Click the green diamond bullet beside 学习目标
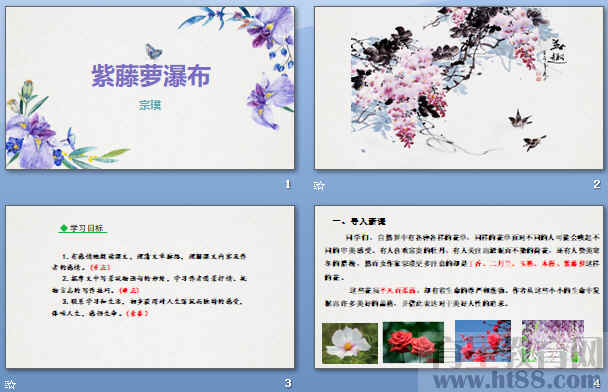This screenshot has height=392, width=608. [64, 228]
